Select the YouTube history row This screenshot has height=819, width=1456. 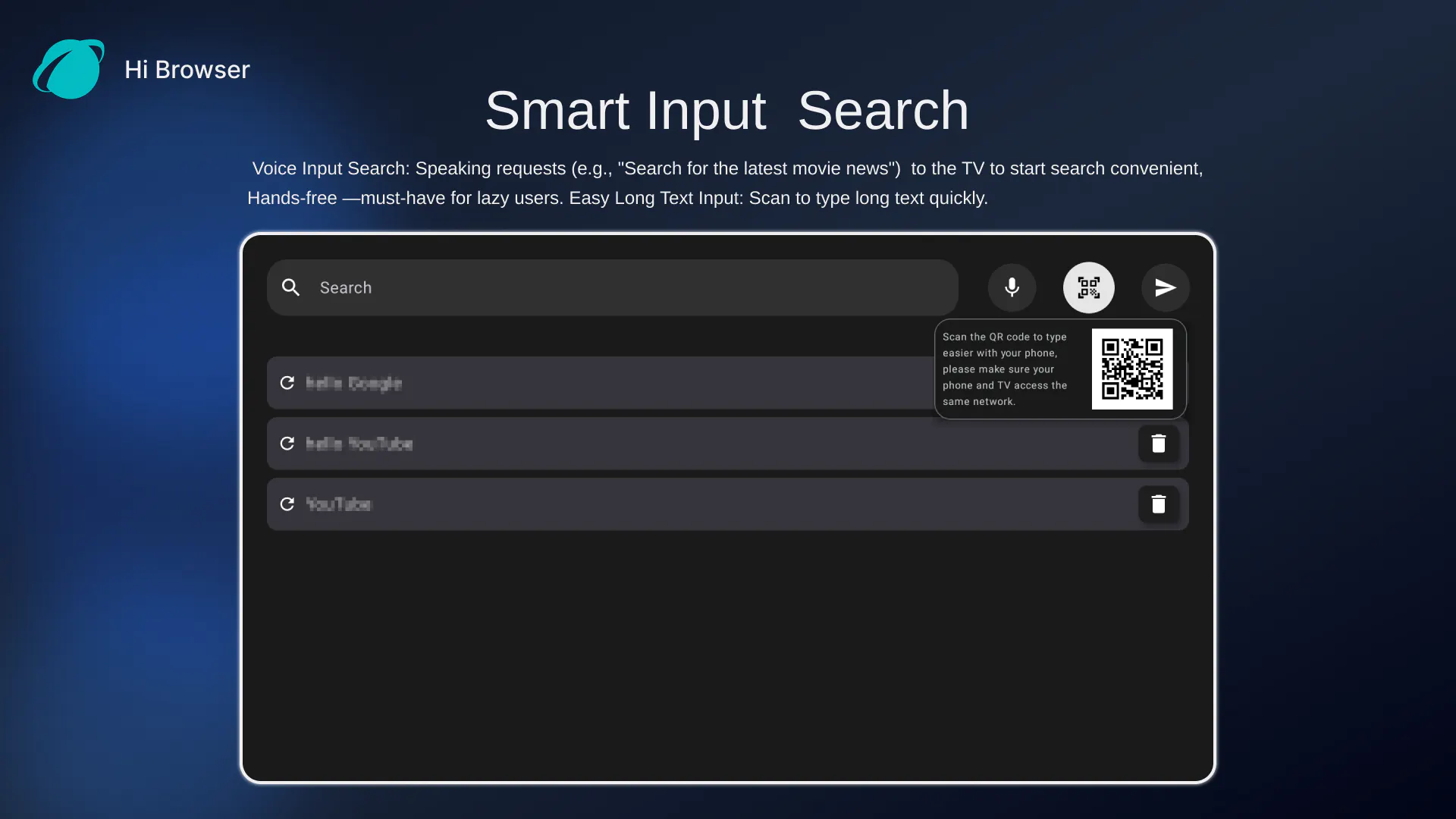click(728, 504)
